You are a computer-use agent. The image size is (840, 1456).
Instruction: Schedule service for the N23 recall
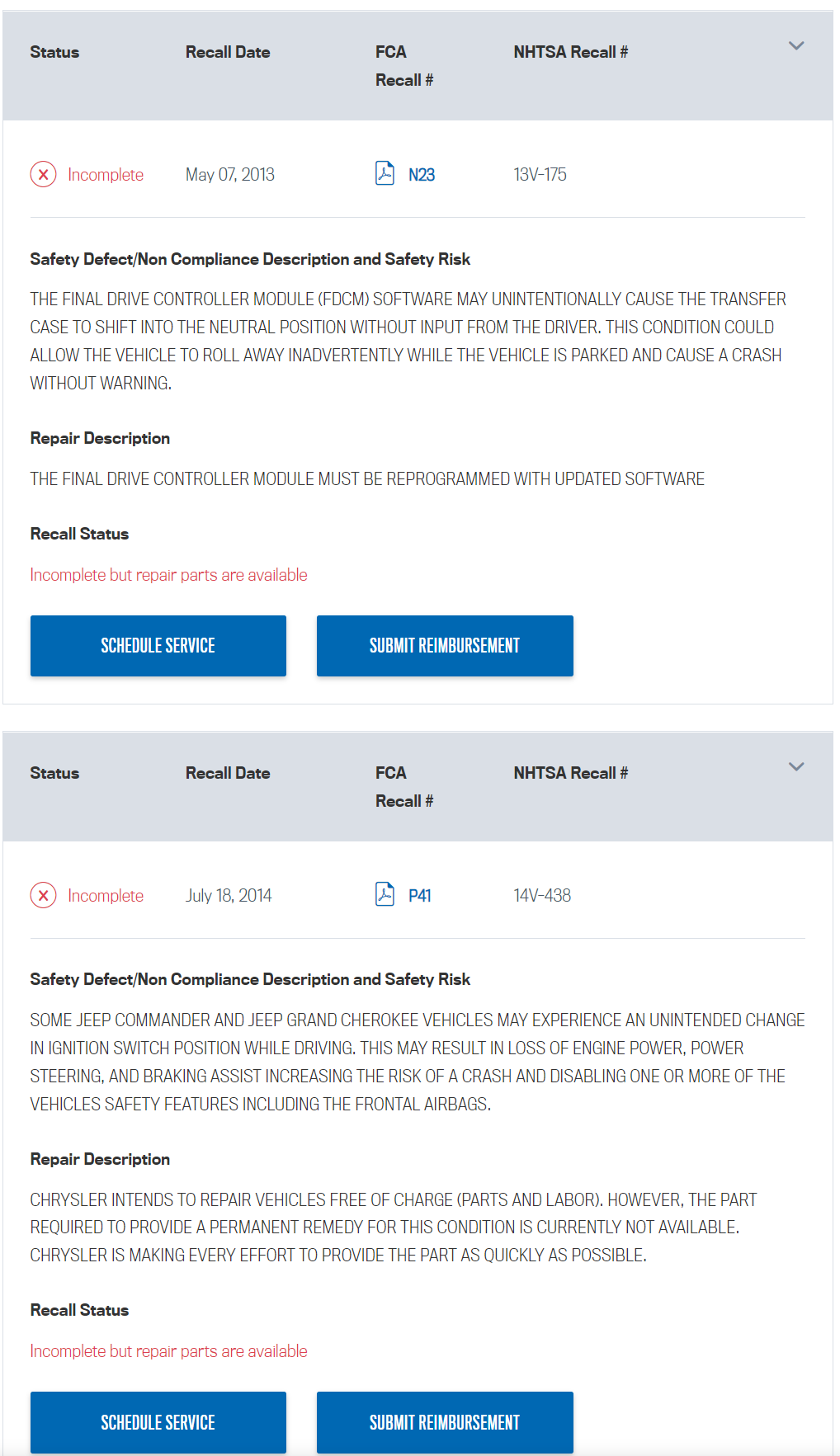click(158, 646)
